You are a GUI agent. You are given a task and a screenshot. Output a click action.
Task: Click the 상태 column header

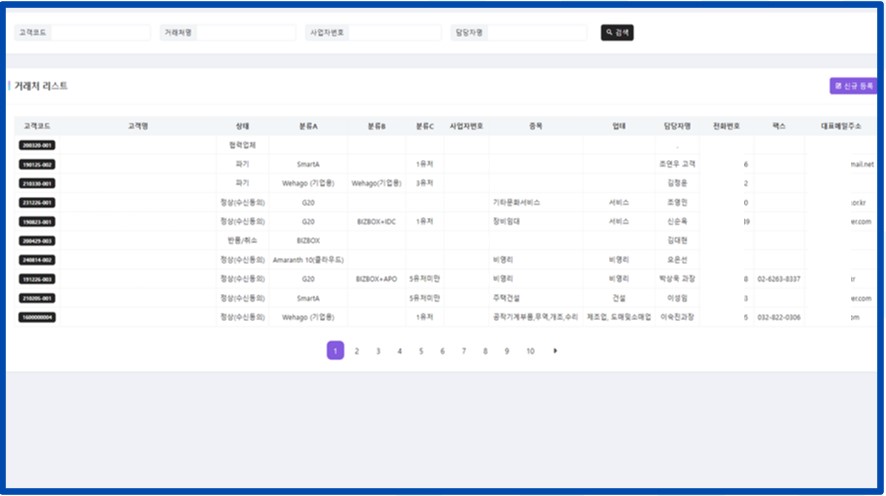[242, 126]
